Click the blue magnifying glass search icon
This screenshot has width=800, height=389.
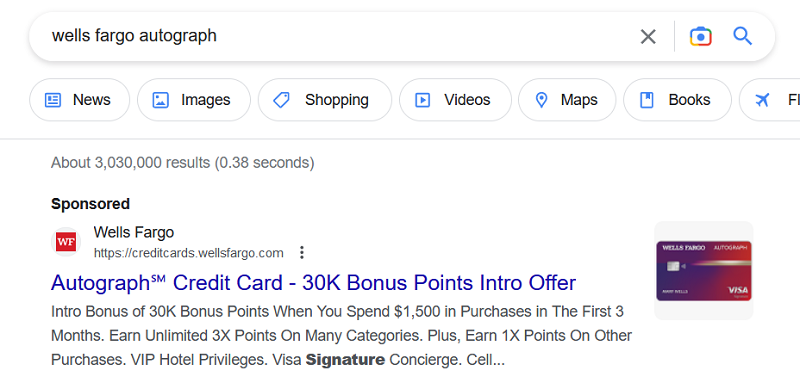click(743, 36)
